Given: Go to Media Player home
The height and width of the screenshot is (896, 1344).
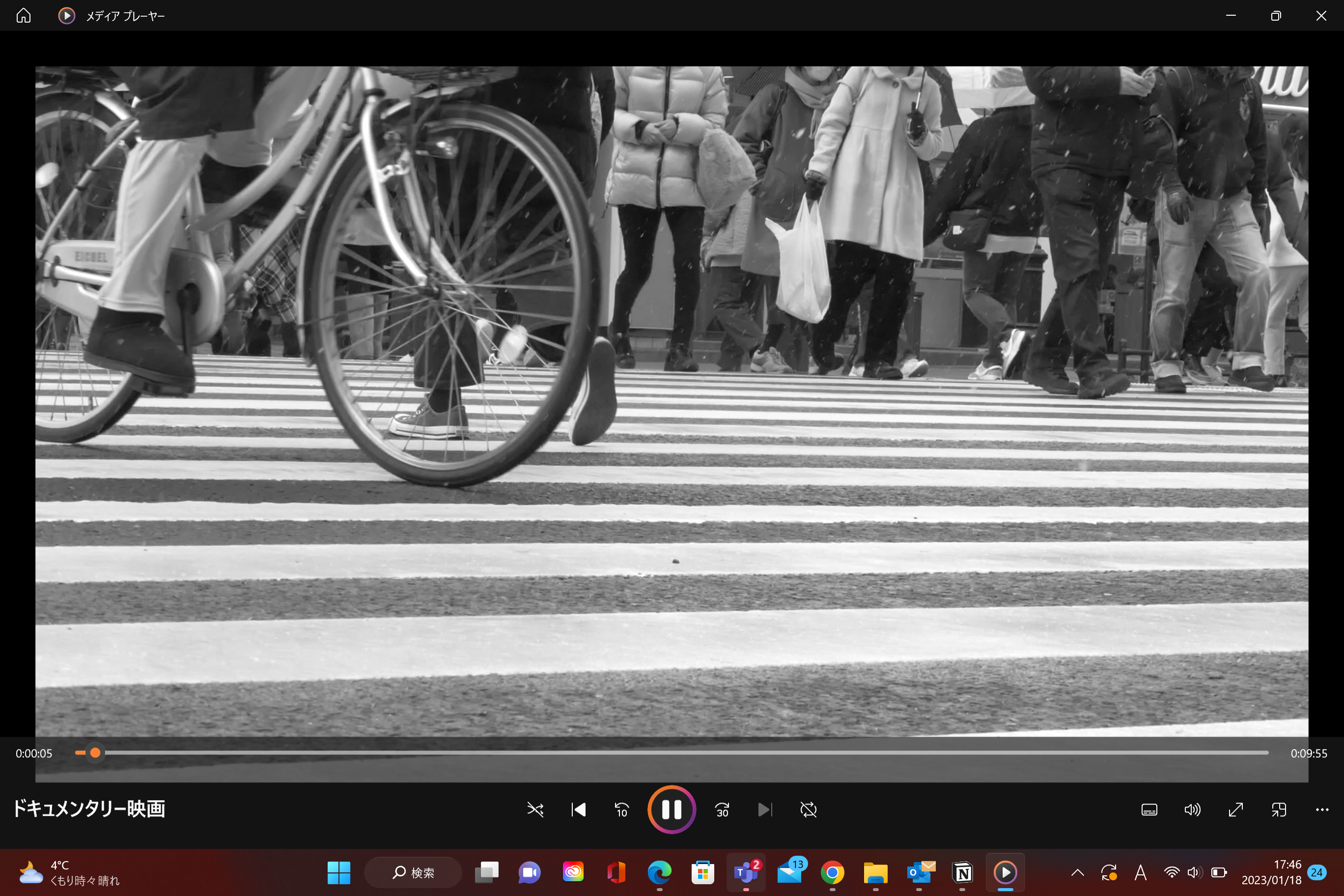Looking at the screenshot, I should (24, 15).
